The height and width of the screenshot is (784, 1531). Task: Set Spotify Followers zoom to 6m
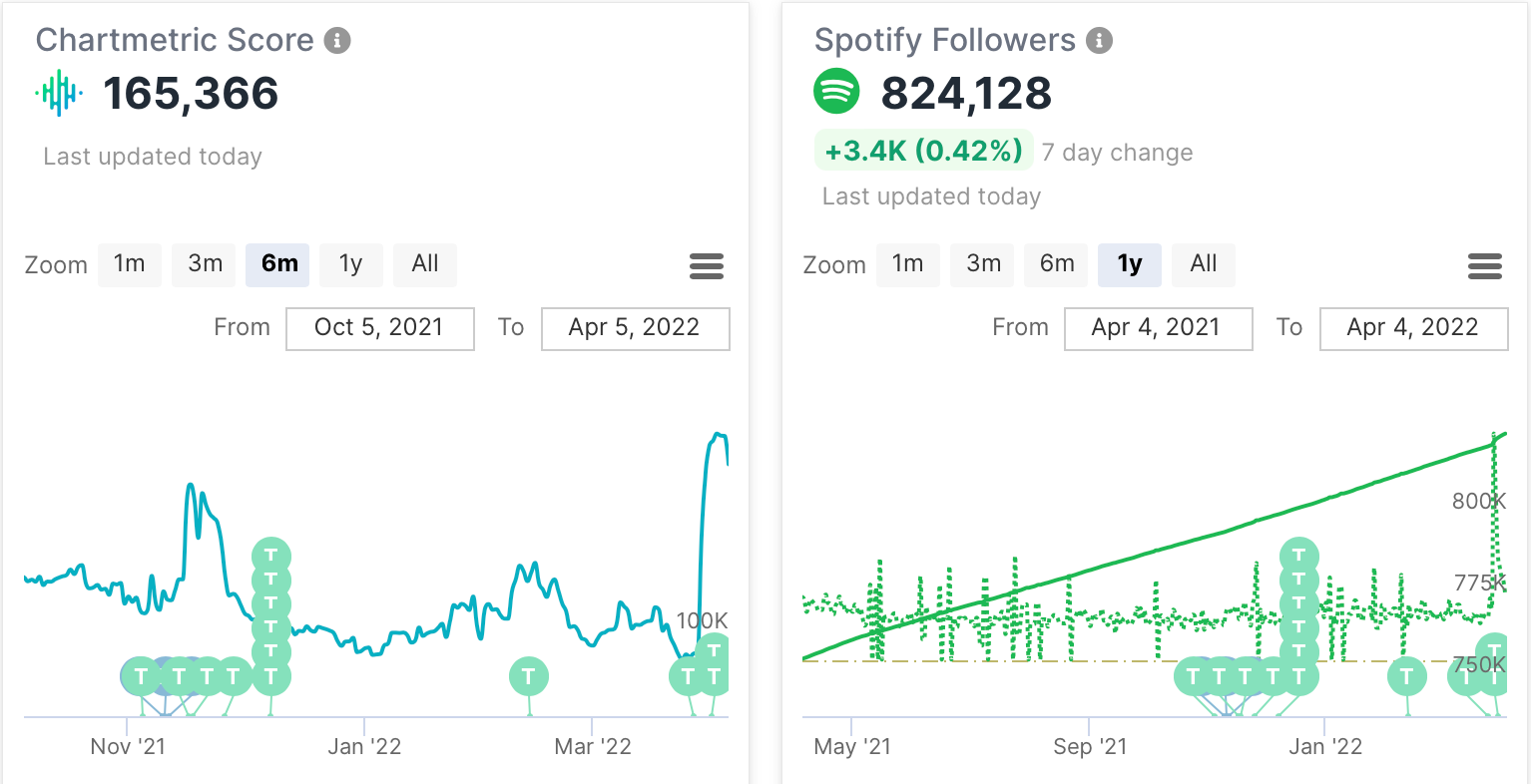(1057, 264)
